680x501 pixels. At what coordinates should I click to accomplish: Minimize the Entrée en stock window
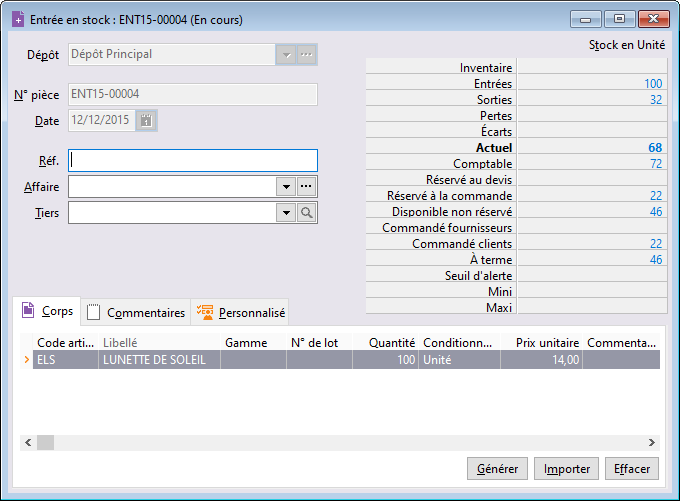[585, 20]
